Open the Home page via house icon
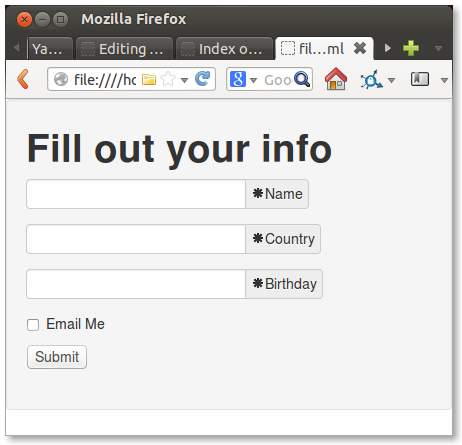 [336, 79]
